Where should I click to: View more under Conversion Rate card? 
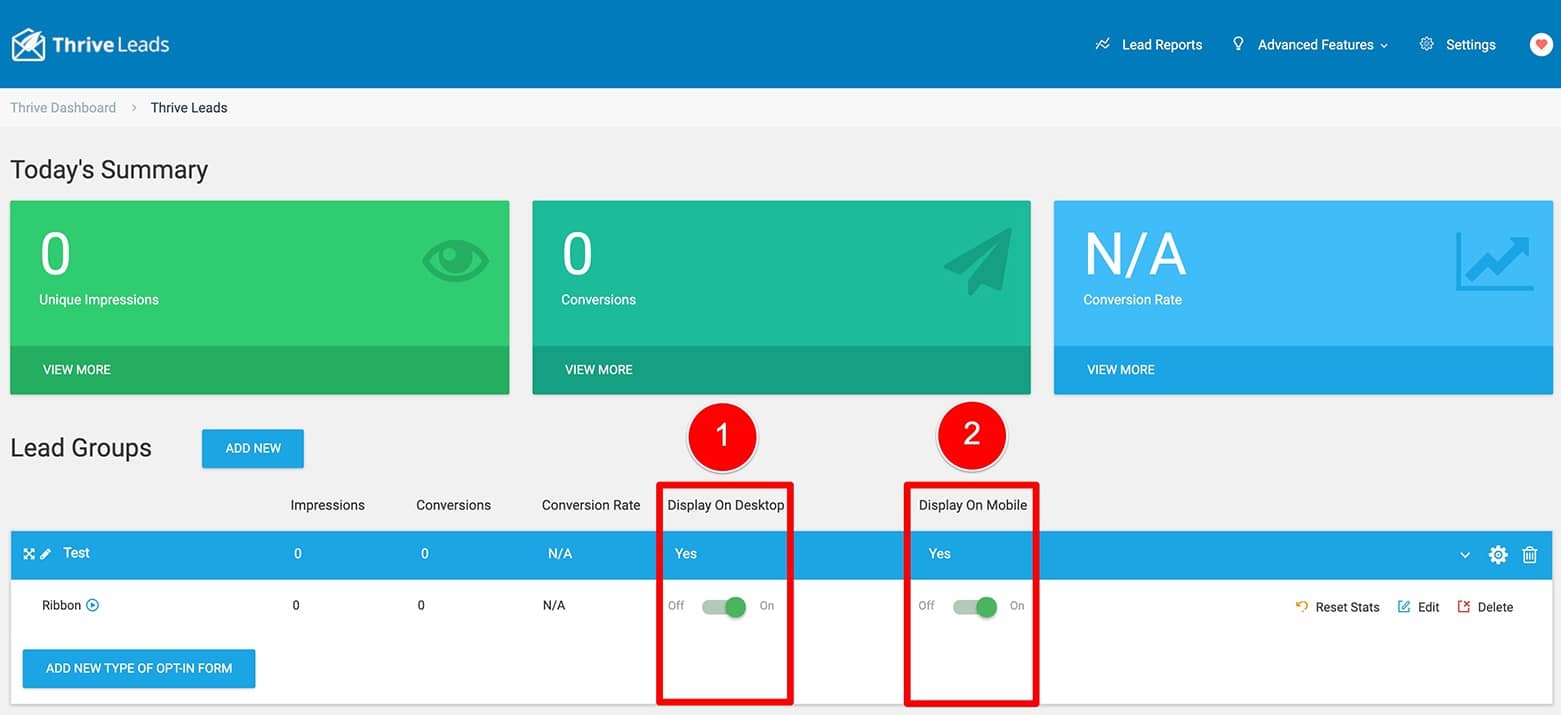[1121, 370]
